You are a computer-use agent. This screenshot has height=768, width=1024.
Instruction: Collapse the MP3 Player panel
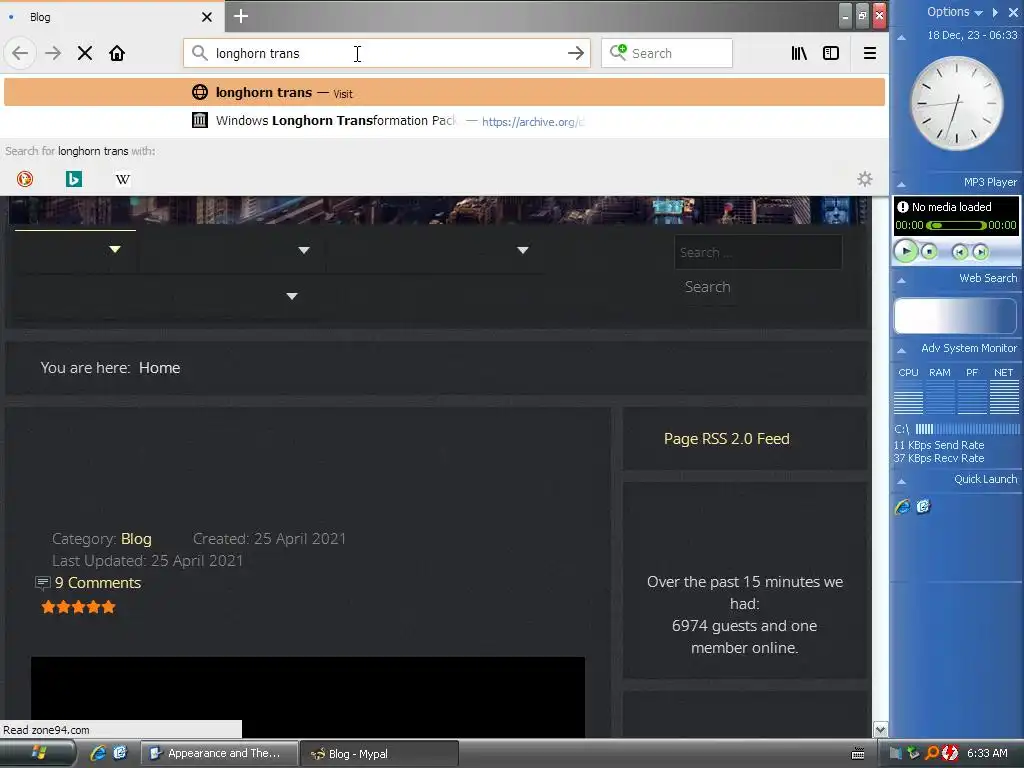pyautogui.click(x=901, y=184)
